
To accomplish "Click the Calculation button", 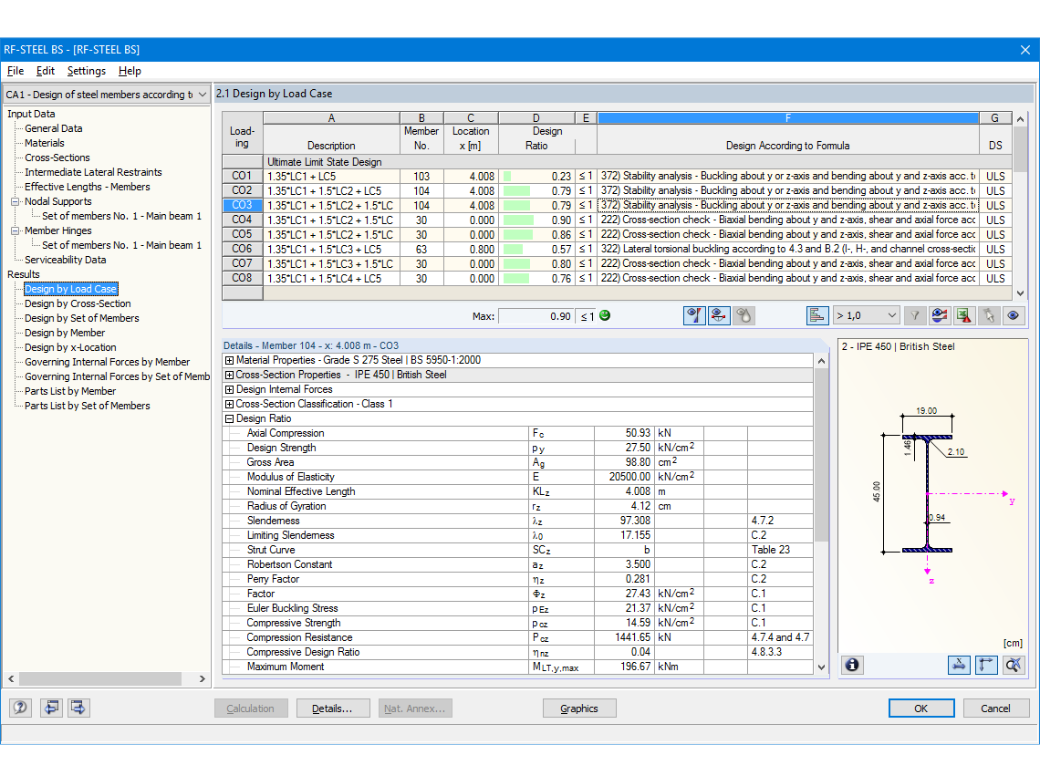I will coord(250,708).
